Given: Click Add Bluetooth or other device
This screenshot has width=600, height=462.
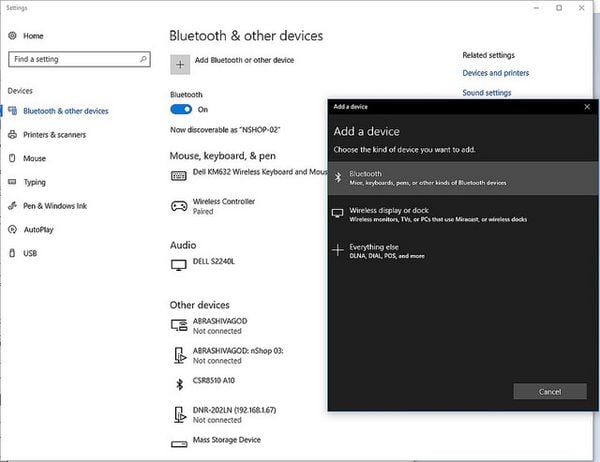Looking at the screenshot, I should [x=244, y=60].
